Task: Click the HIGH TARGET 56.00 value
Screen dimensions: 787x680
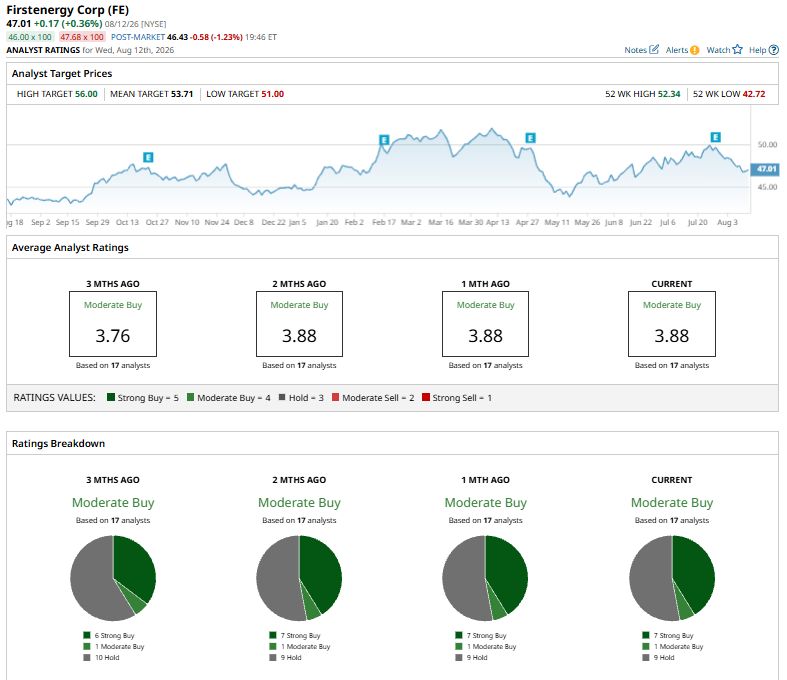Action: point(86,94)
